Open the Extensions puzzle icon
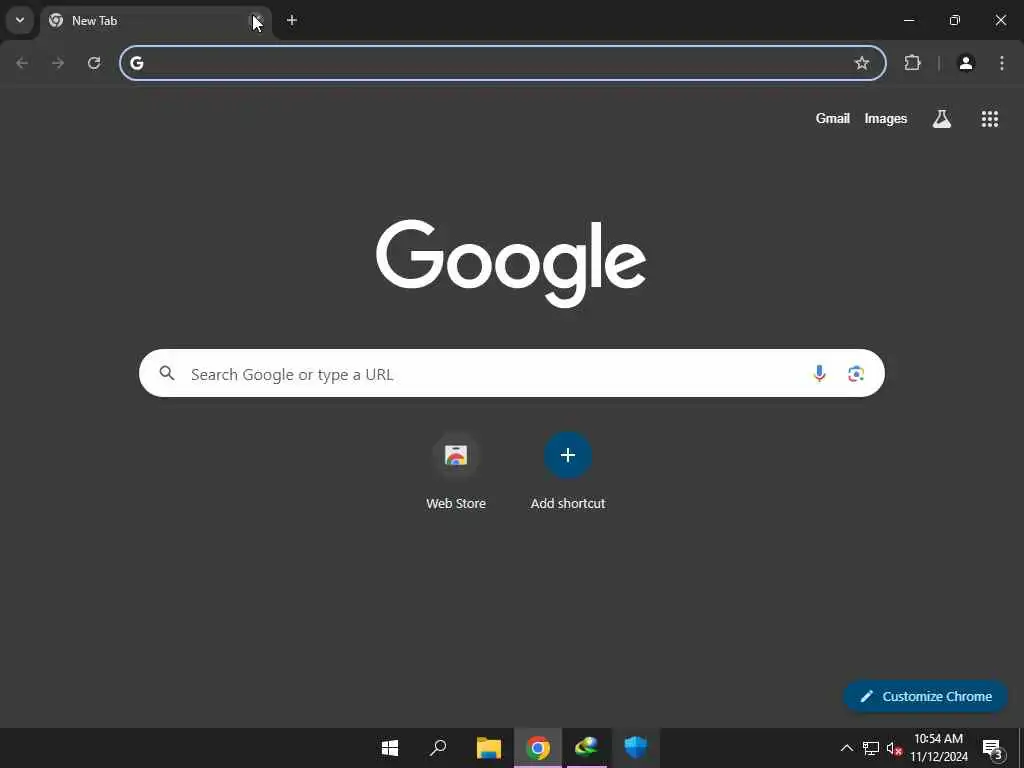Viewport: 1024px width, 768px height. pyautogui.click(x=912, y=63)
